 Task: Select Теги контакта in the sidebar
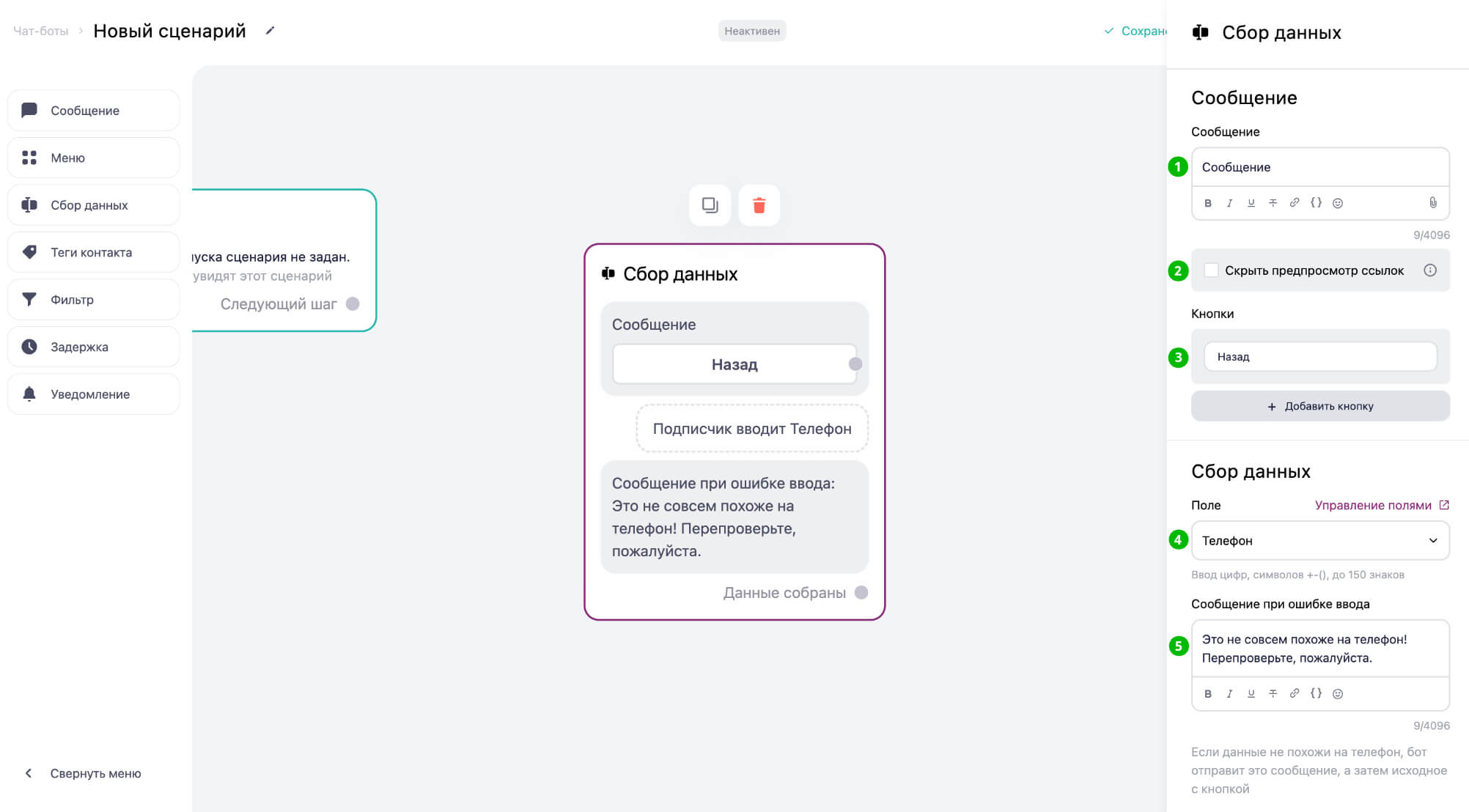pyautogui.click(x=93, y=252)
